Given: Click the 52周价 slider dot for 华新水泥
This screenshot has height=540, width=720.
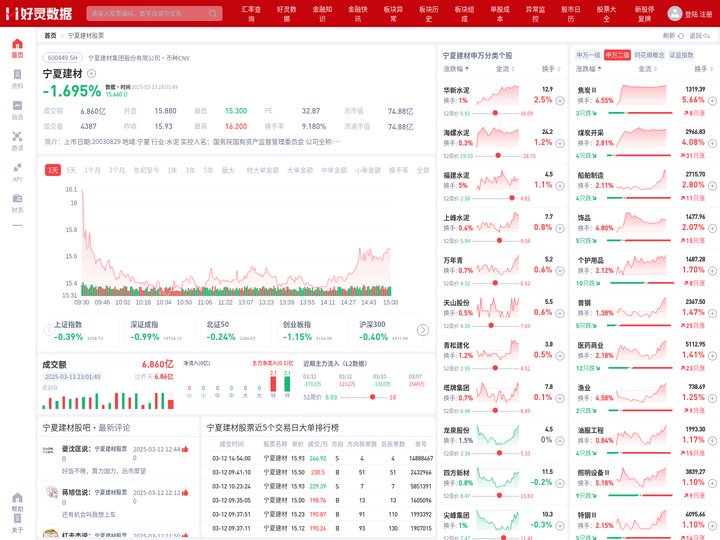Looking at the screenshot, I should (x=495, y=113).
